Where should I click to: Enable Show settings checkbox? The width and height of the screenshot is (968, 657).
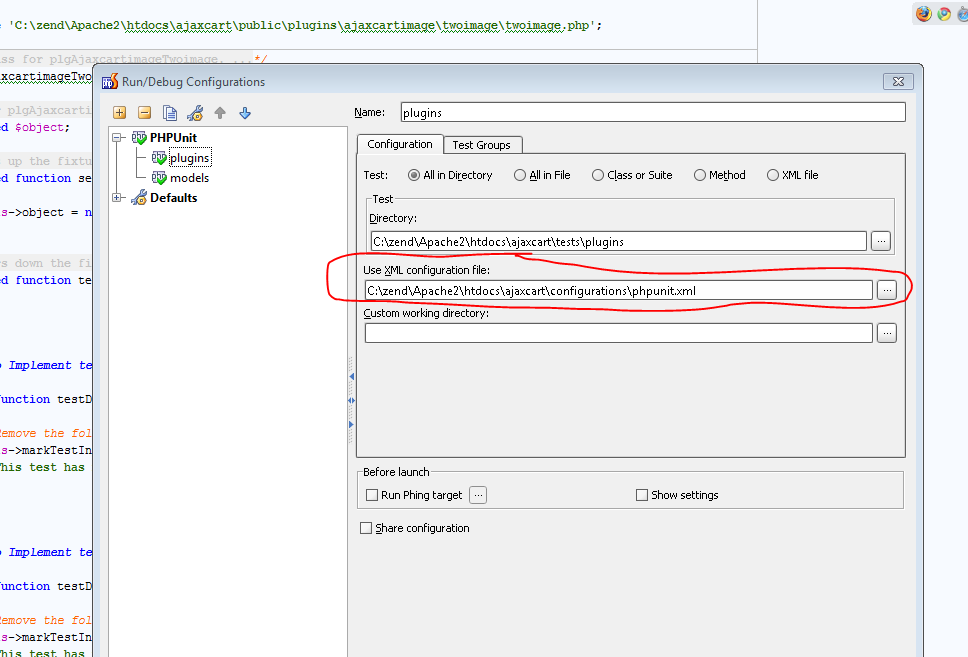click(641, 495)
